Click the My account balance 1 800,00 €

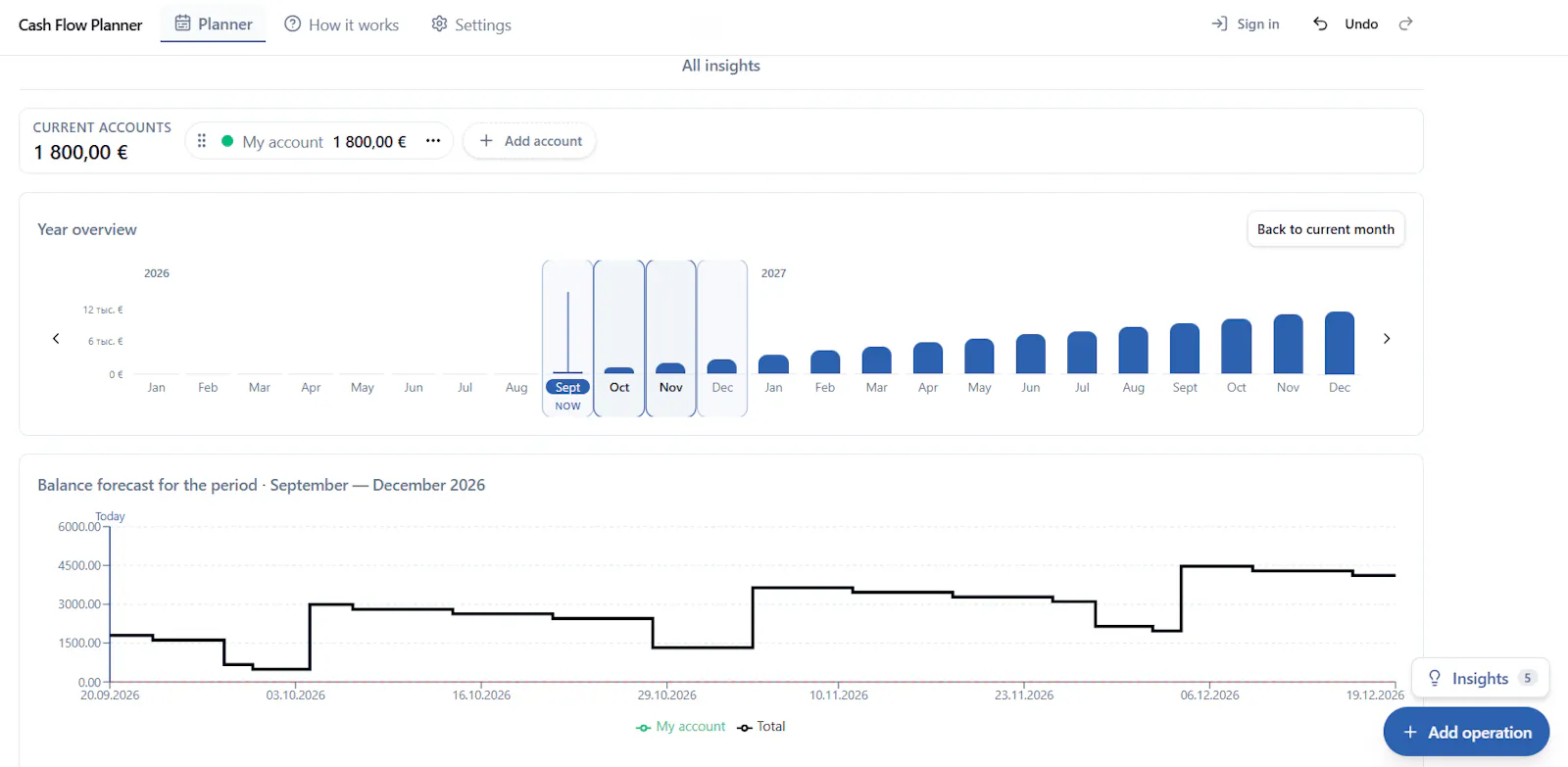369,142
